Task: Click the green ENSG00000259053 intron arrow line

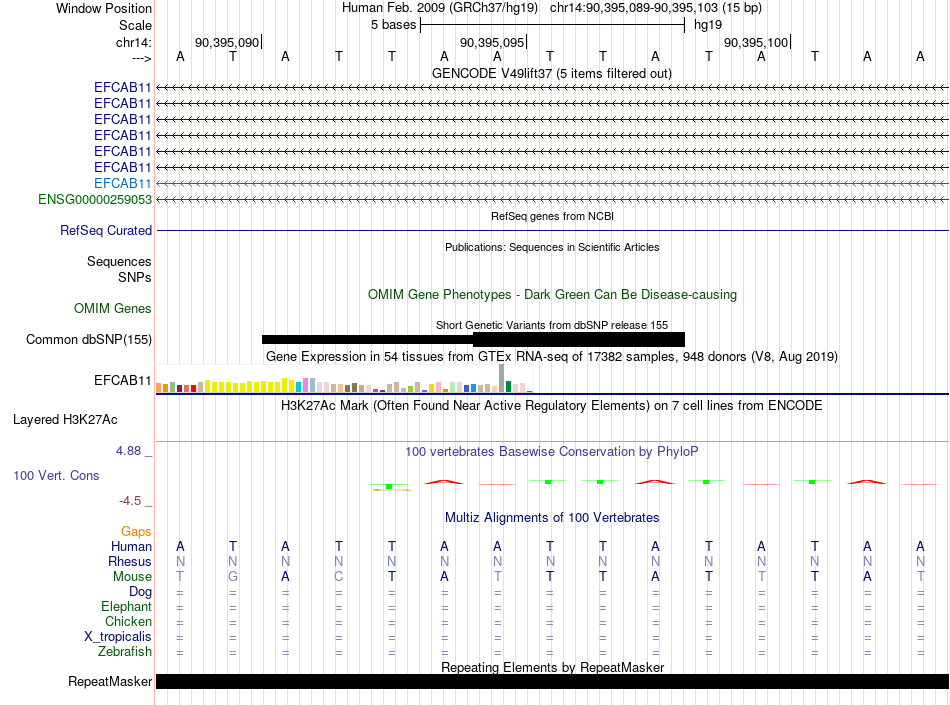Action: click(x=553, y=199)
